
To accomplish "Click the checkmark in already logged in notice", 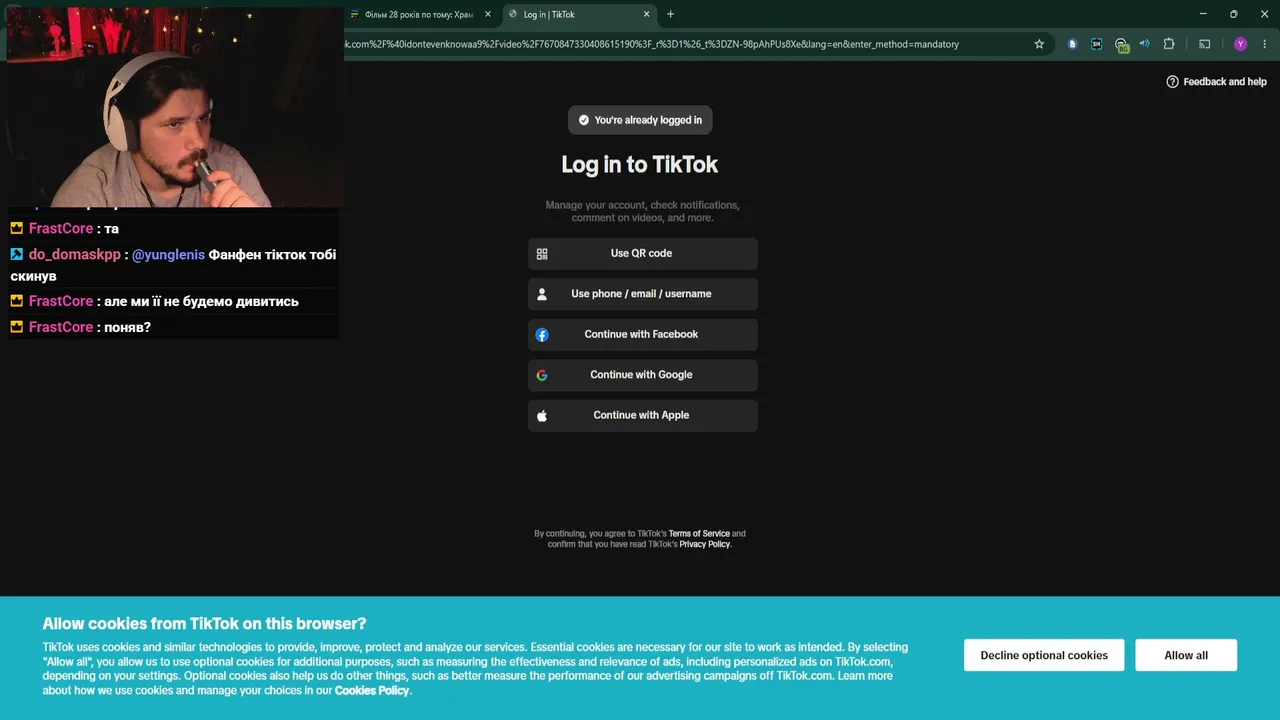I will 584,120.
